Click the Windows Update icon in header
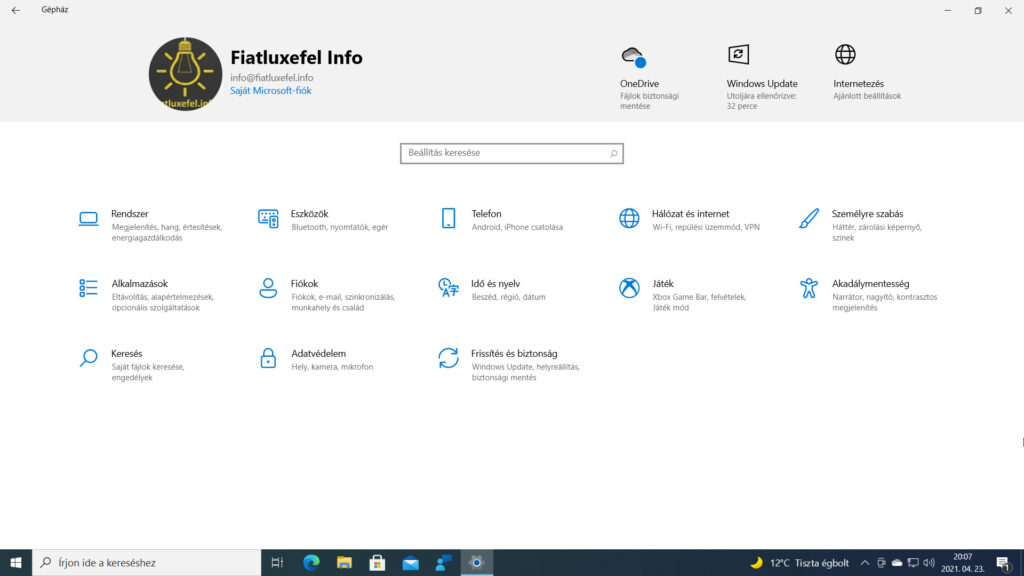Image resolution: width=1024 pixels, height=576 pixels. pos(739,54)
